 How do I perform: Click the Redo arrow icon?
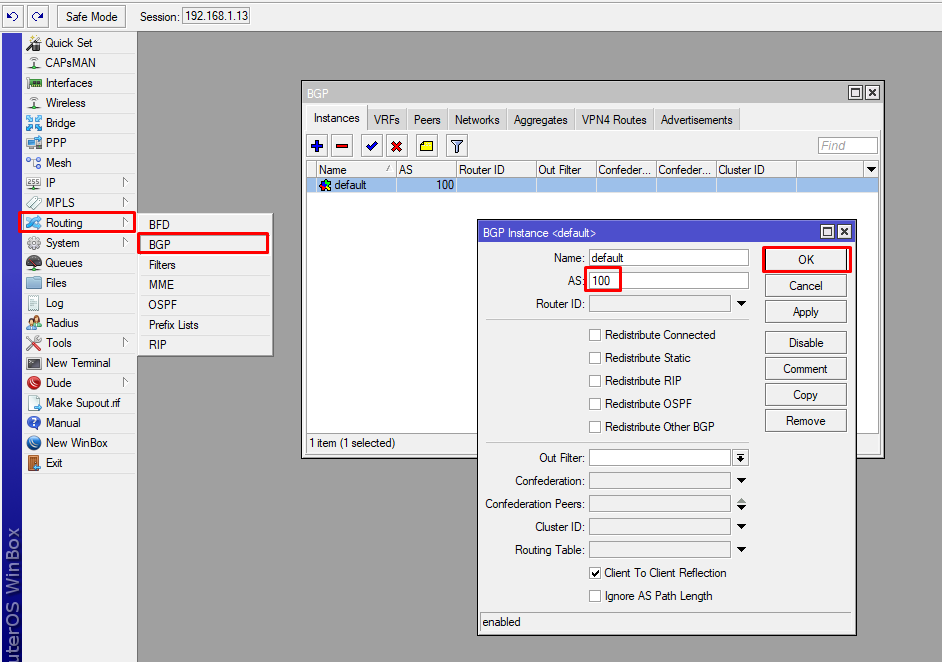(38, 16)
